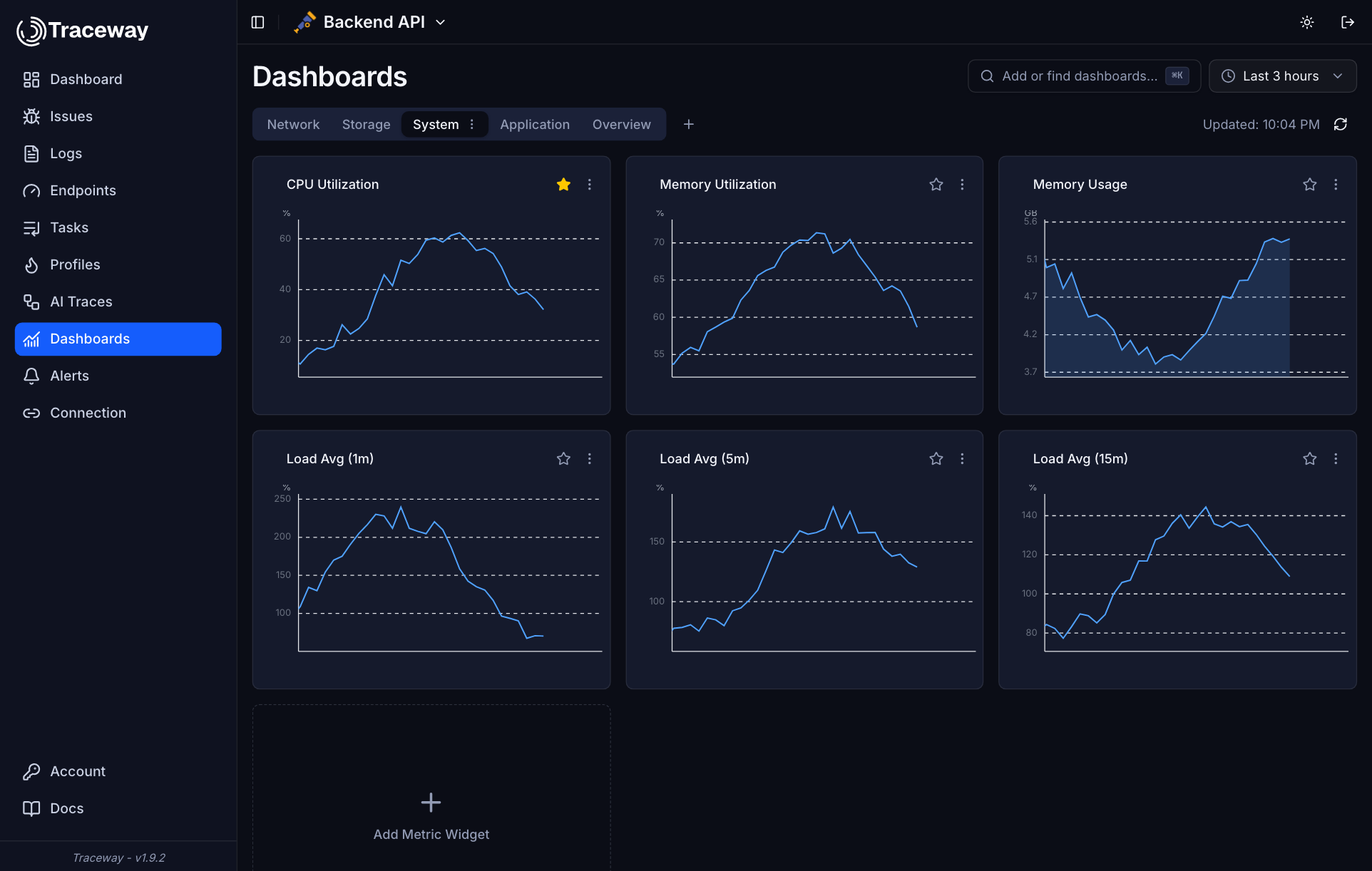The height and width of the screenshot is (871, 1372).
Task: Click the Traceway logo
Action: [x=83, y=30]
